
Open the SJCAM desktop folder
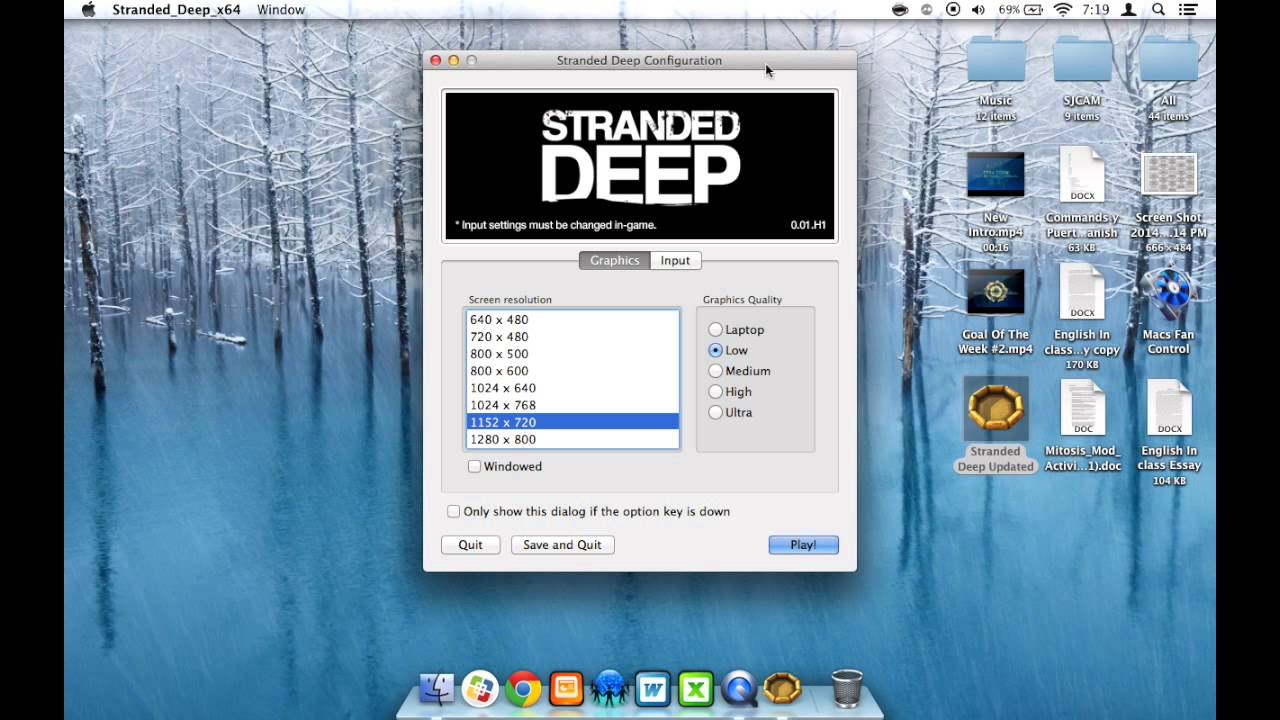[x=1082, y=63]
